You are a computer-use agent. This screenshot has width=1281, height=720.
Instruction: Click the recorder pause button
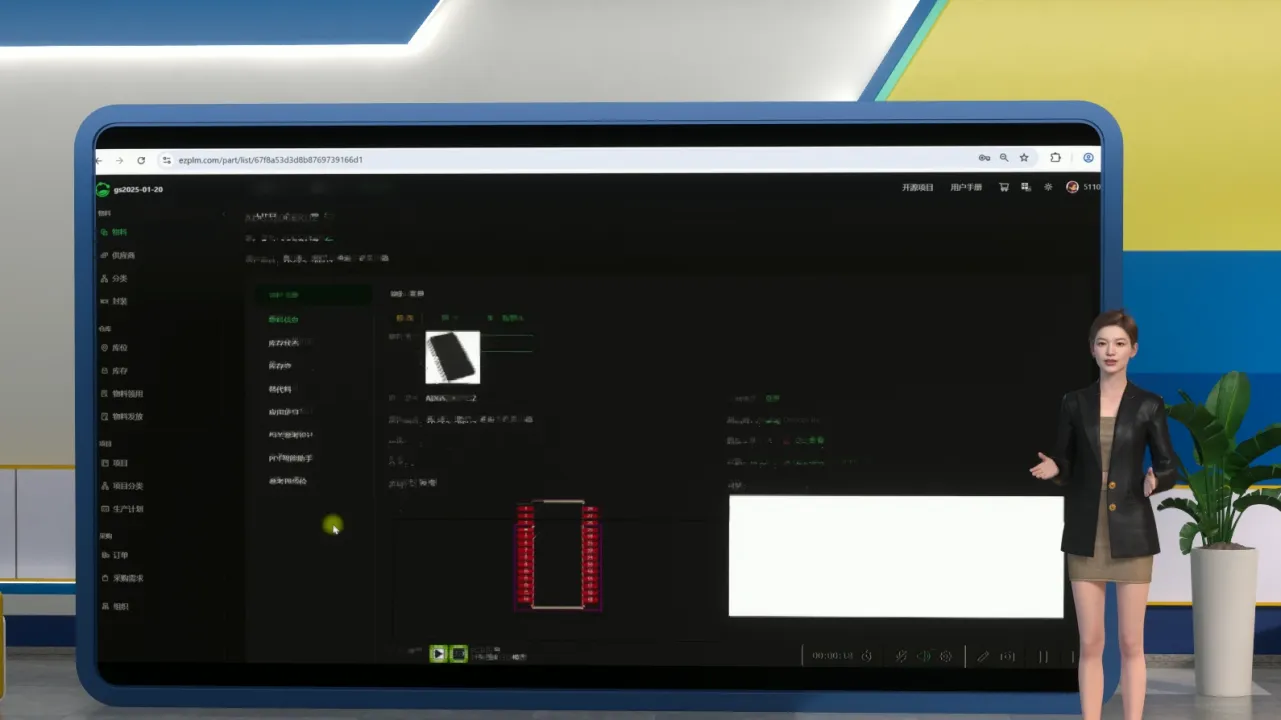[1043, 657]
